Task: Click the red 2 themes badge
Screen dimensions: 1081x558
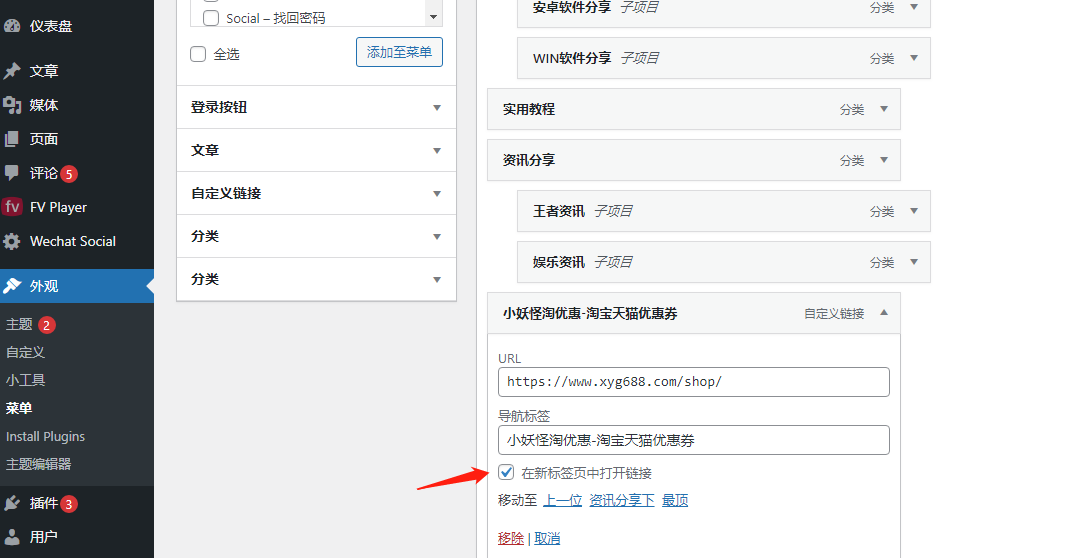Action: (47, 325)
